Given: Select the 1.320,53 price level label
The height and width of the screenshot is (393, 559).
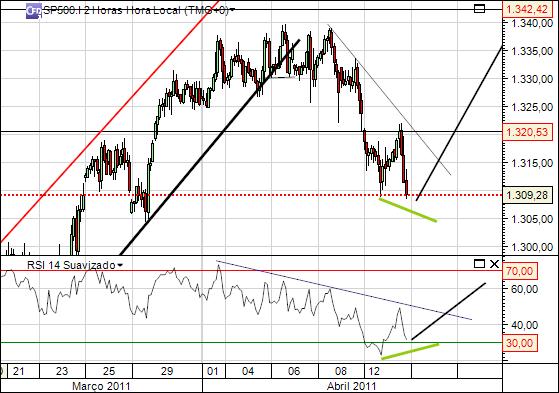Looking at the screenshot, I should (527, 132).
